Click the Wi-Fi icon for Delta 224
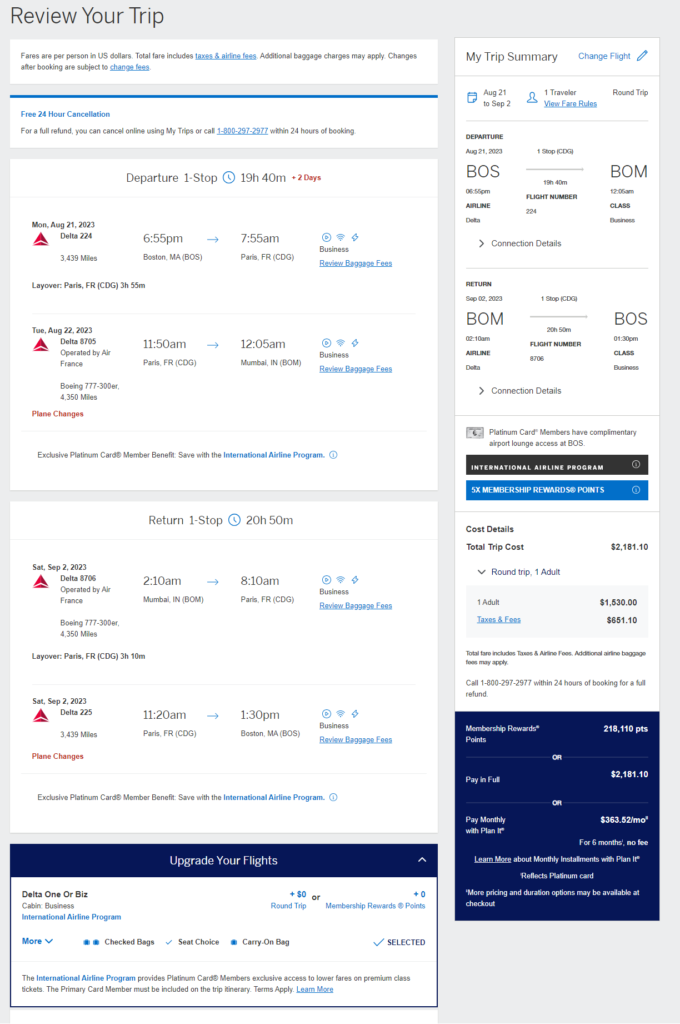 [x=340, y=238]
